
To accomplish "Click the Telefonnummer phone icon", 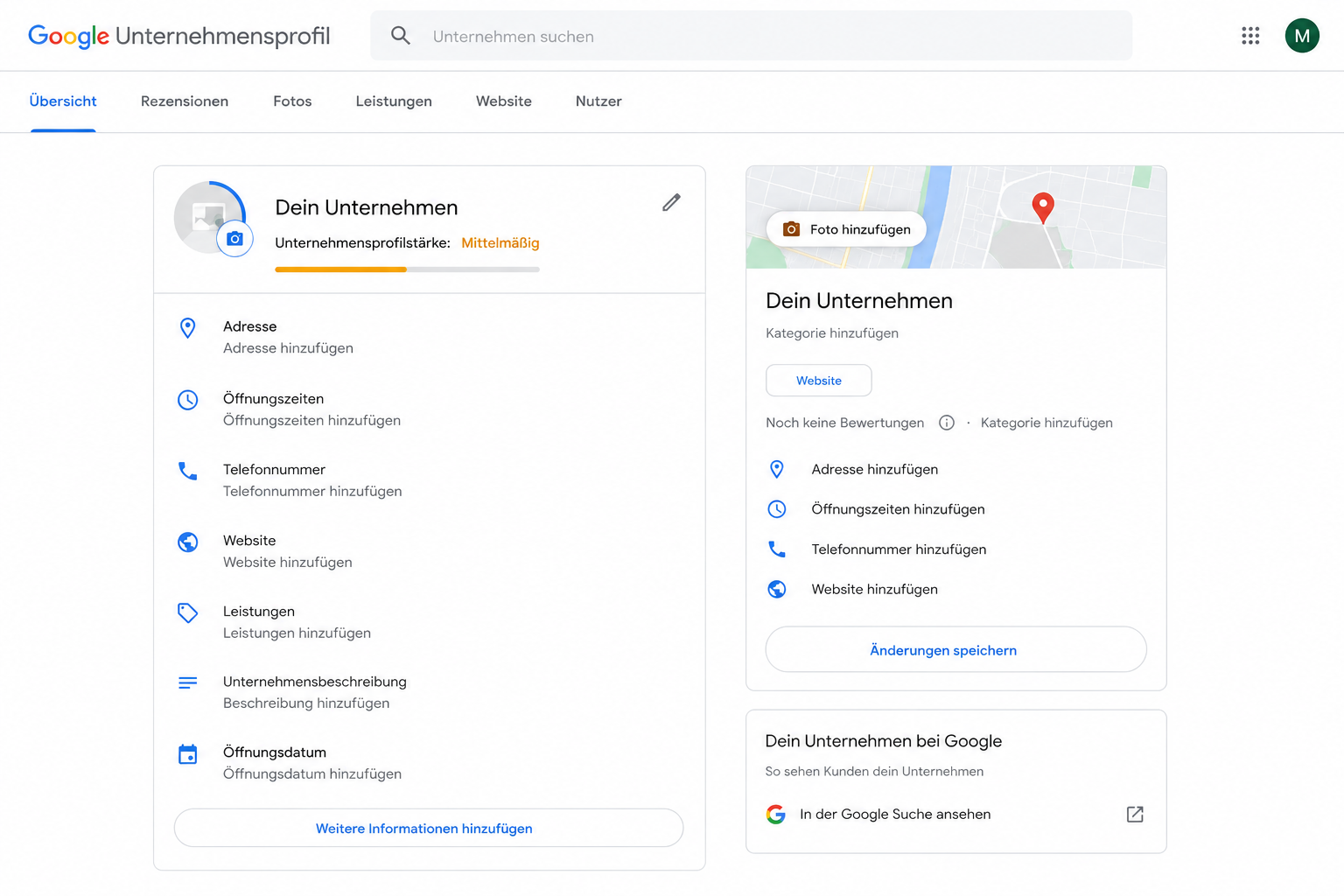I will [187, 471].
